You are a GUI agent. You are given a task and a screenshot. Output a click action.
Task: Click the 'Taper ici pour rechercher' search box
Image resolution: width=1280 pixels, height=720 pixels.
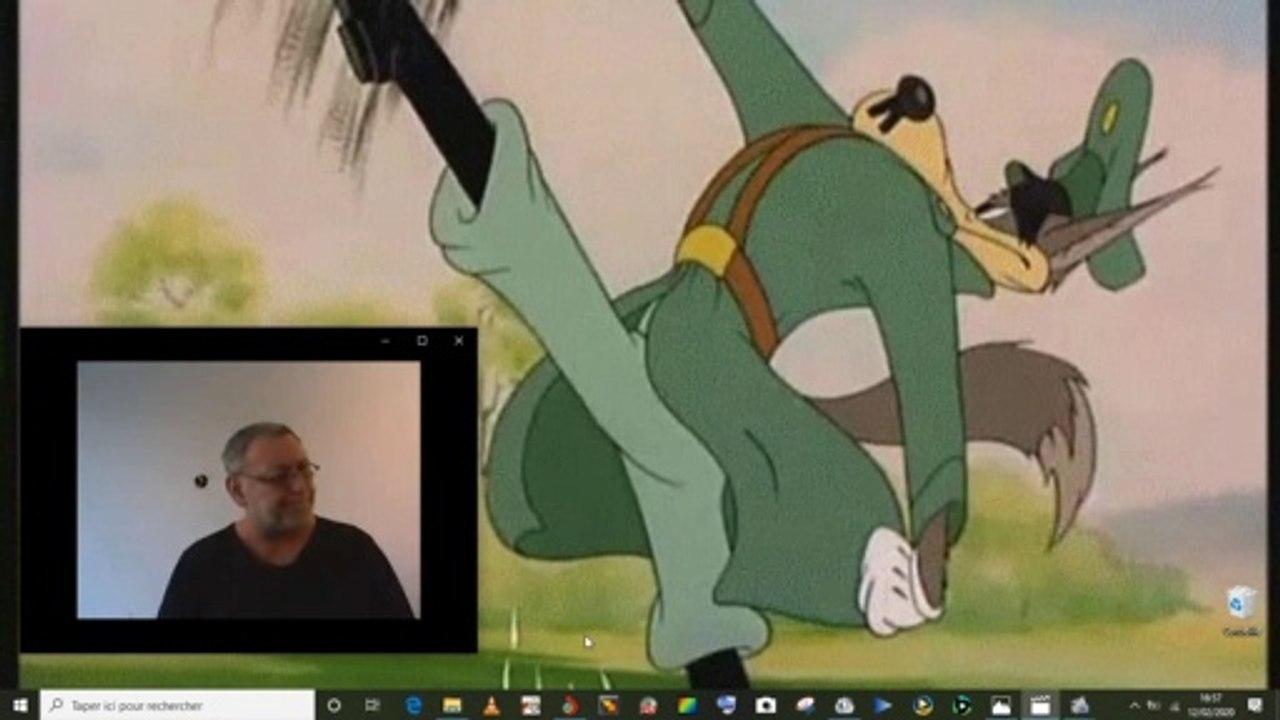[177, 705]
